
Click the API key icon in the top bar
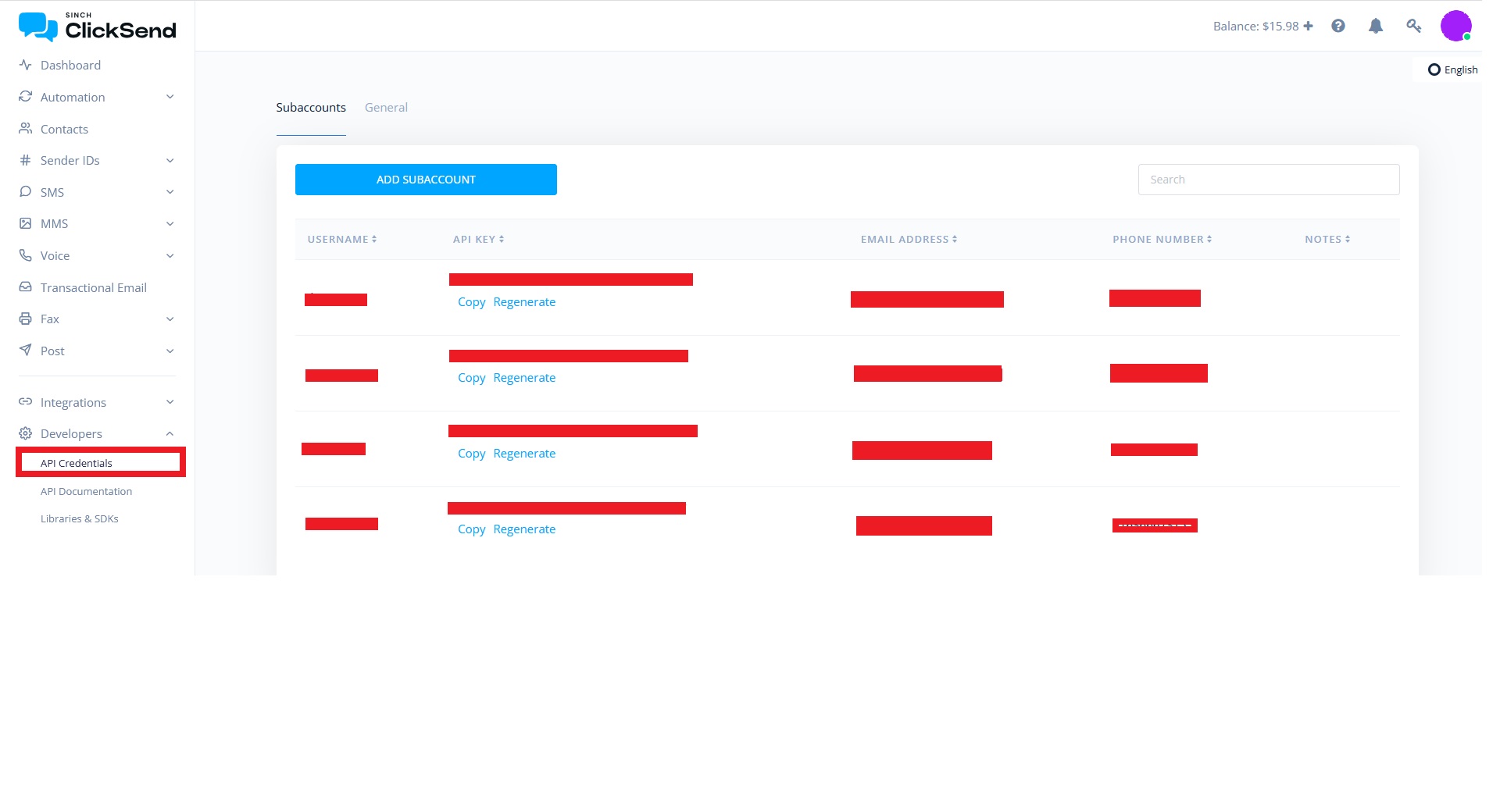point(1413,26)
